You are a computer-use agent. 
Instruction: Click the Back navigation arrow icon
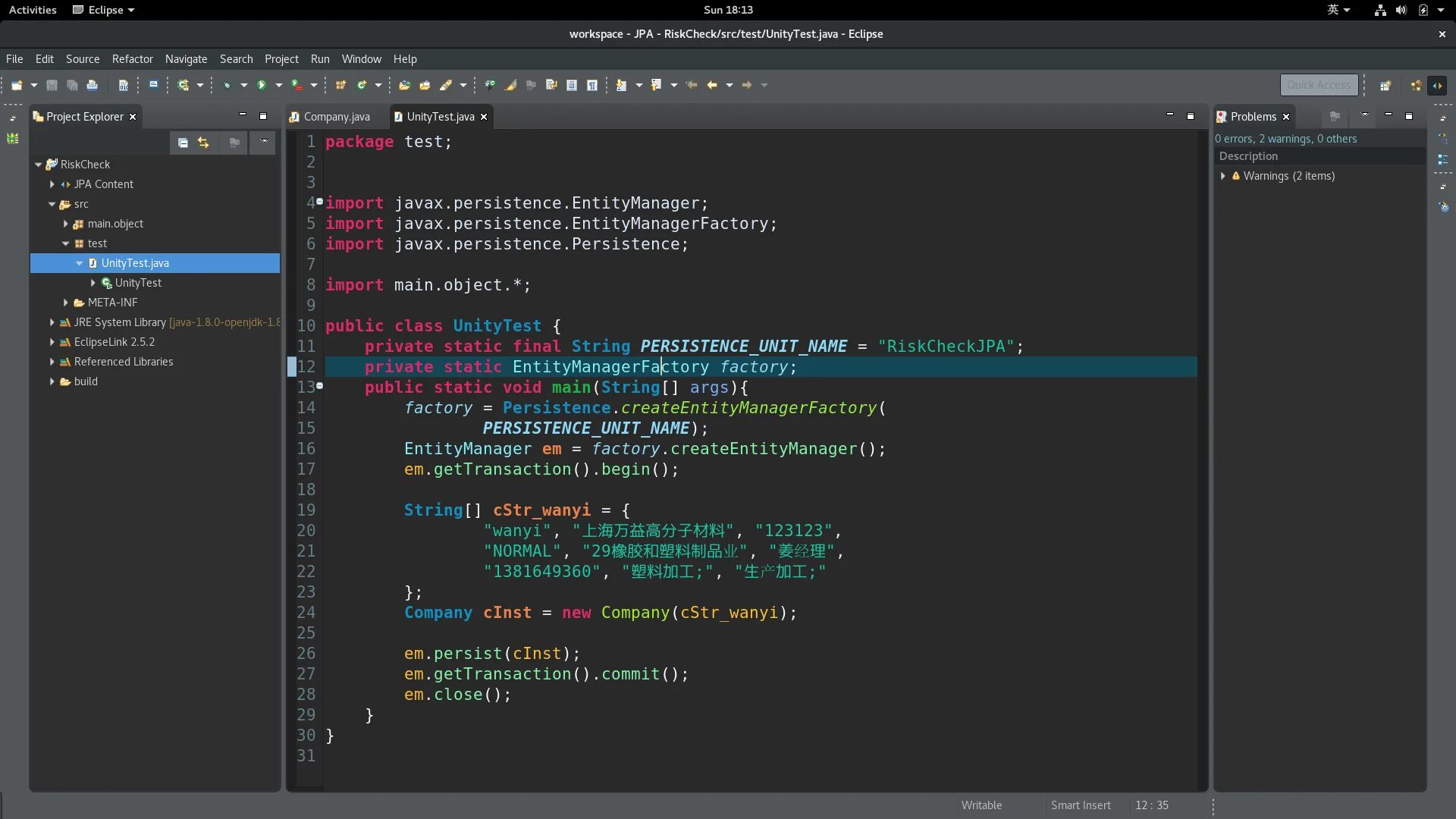tap(711, 85)
